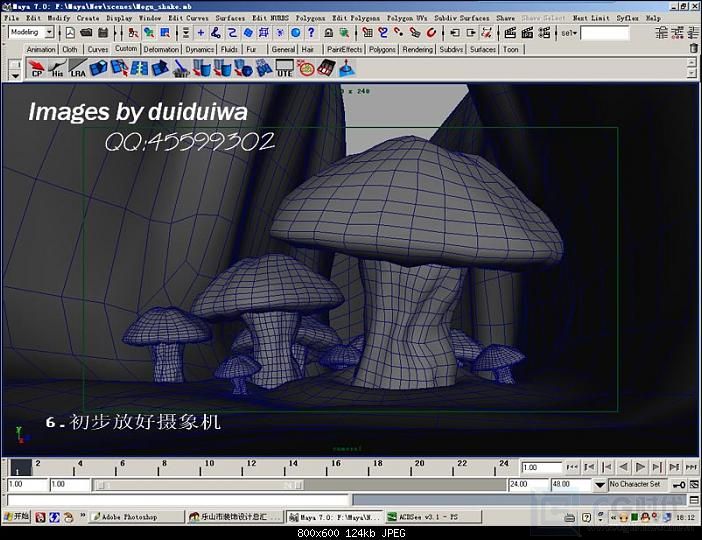Click the paint brush bucket shelf icon
The height and width of the screenshot is (540, 702).
181,69
